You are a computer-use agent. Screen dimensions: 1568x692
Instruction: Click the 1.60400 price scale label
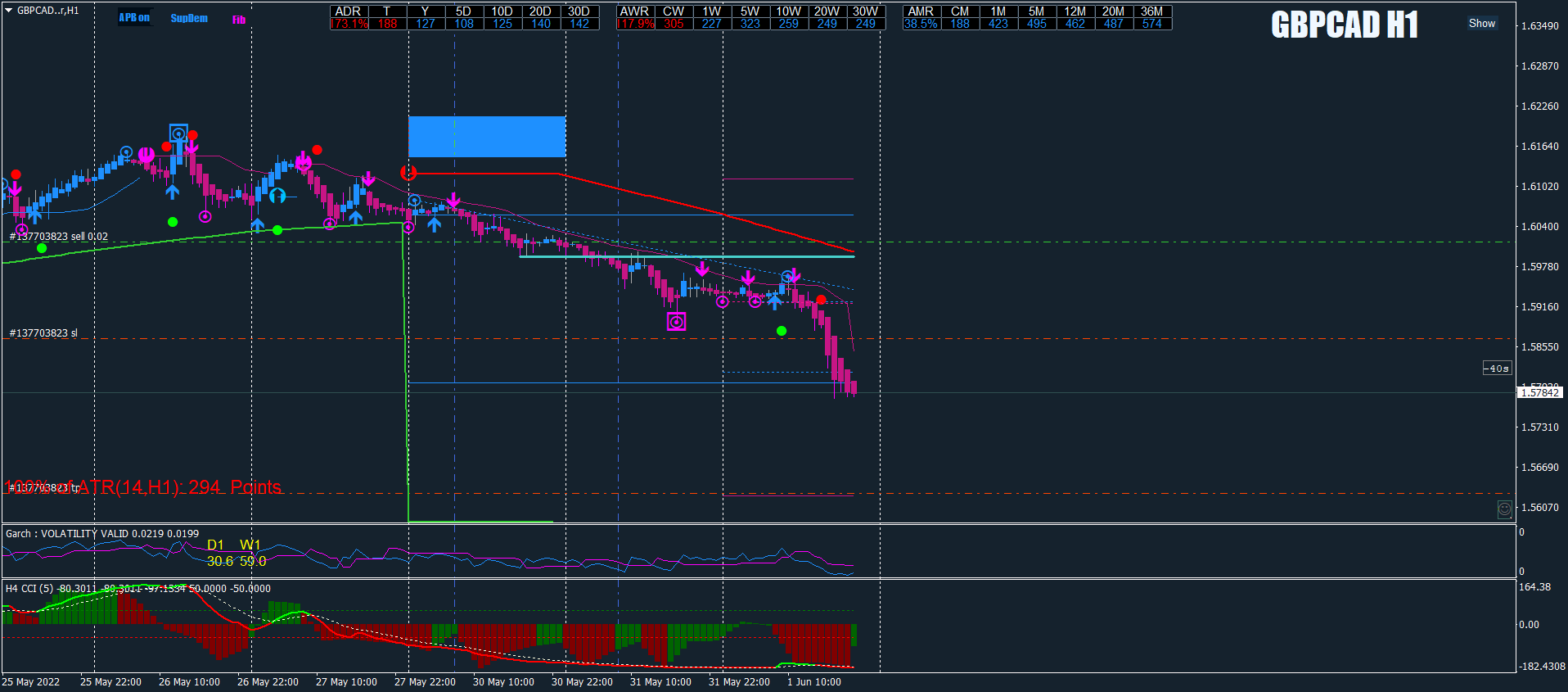1539,227
